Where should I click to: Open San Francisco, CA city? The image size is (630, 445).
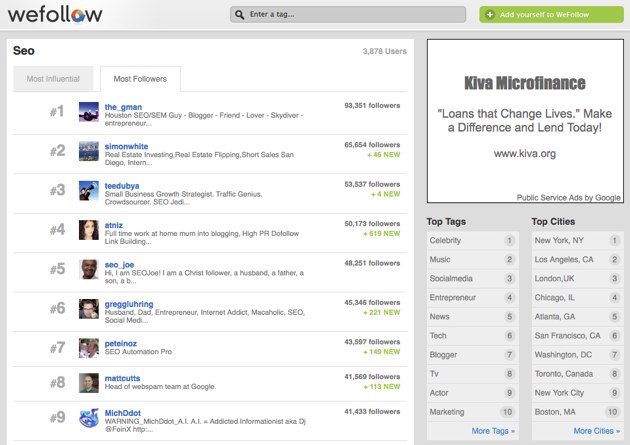577,336
